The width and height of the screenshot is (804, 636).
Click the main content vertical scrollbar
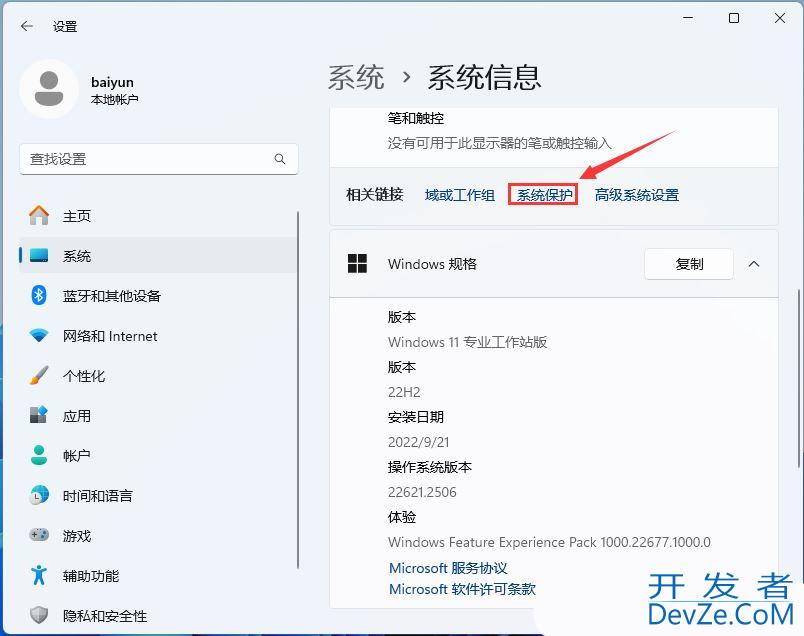(x=799, y=379)
